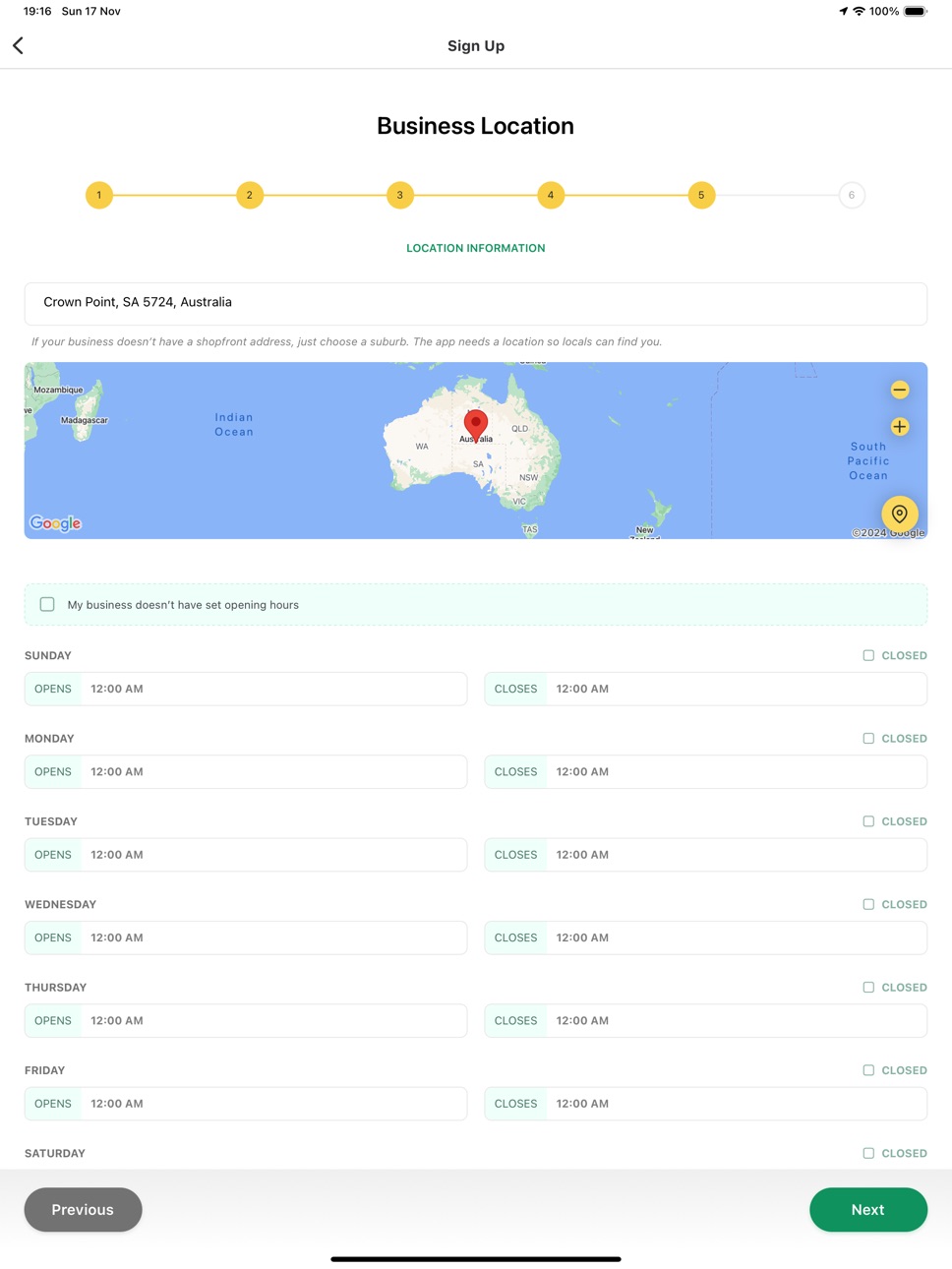This screenshot has height=1269, width=952.
Task: Tap the 'Mozambique' label on map
Action: (x=59, y=391)
